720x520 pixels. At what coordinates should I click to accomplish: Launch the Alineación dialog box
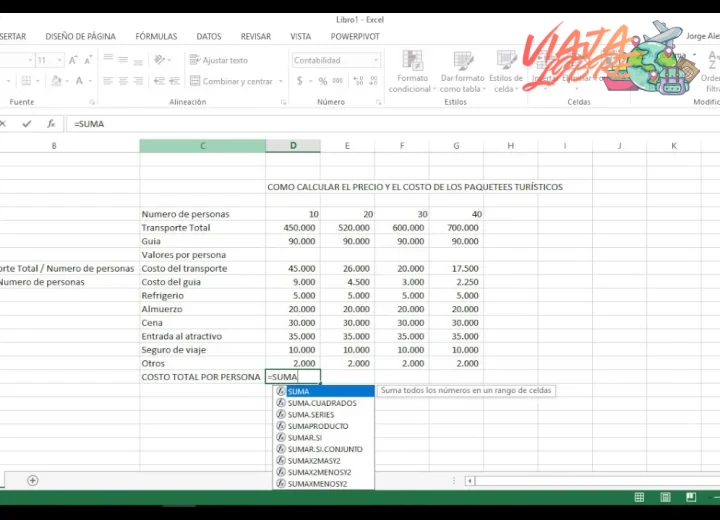283,102
